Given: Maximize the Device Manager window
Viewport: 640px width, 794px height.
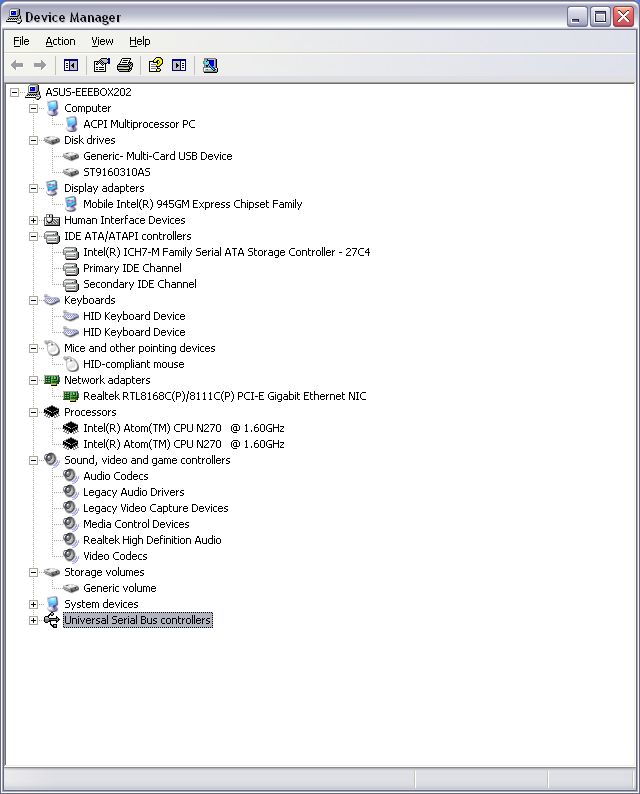Looking at the screenshot, I should (600, 17).
